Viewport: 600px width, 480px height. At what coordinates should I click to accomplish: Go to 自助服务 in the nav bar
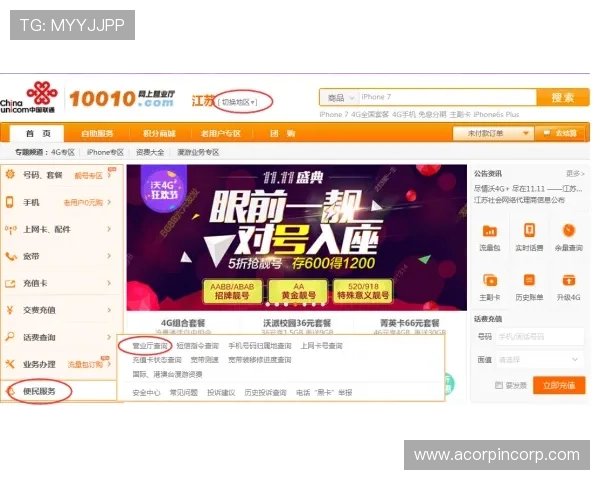point(97,134)
